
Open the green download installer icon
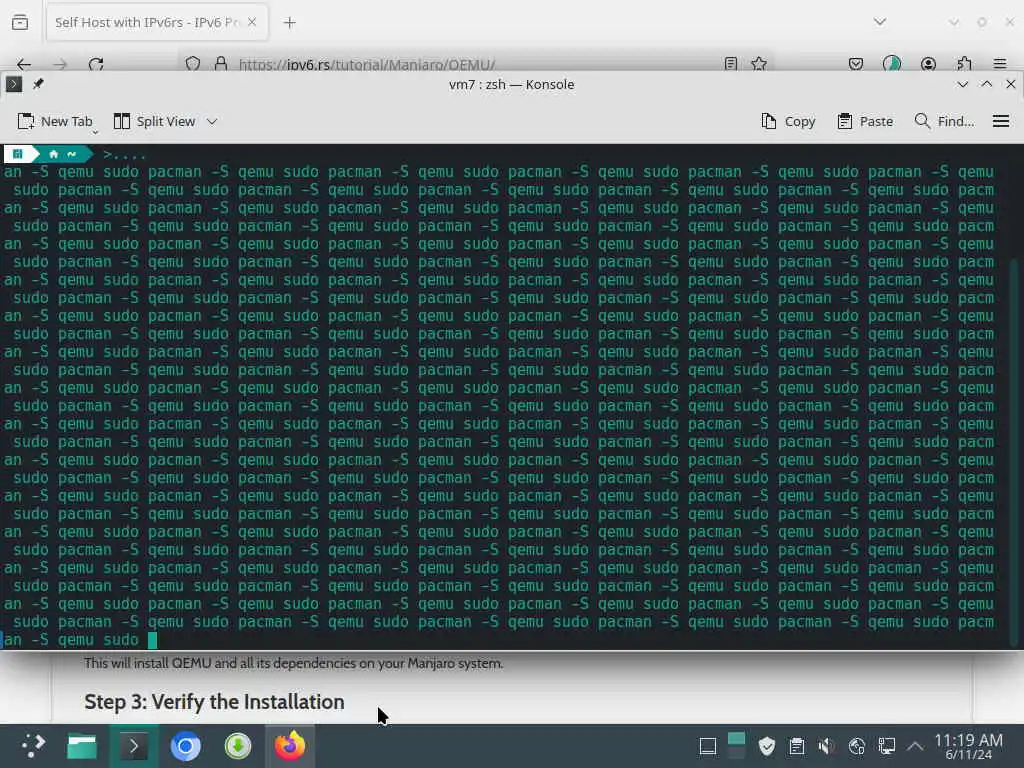tap(238, 746)
